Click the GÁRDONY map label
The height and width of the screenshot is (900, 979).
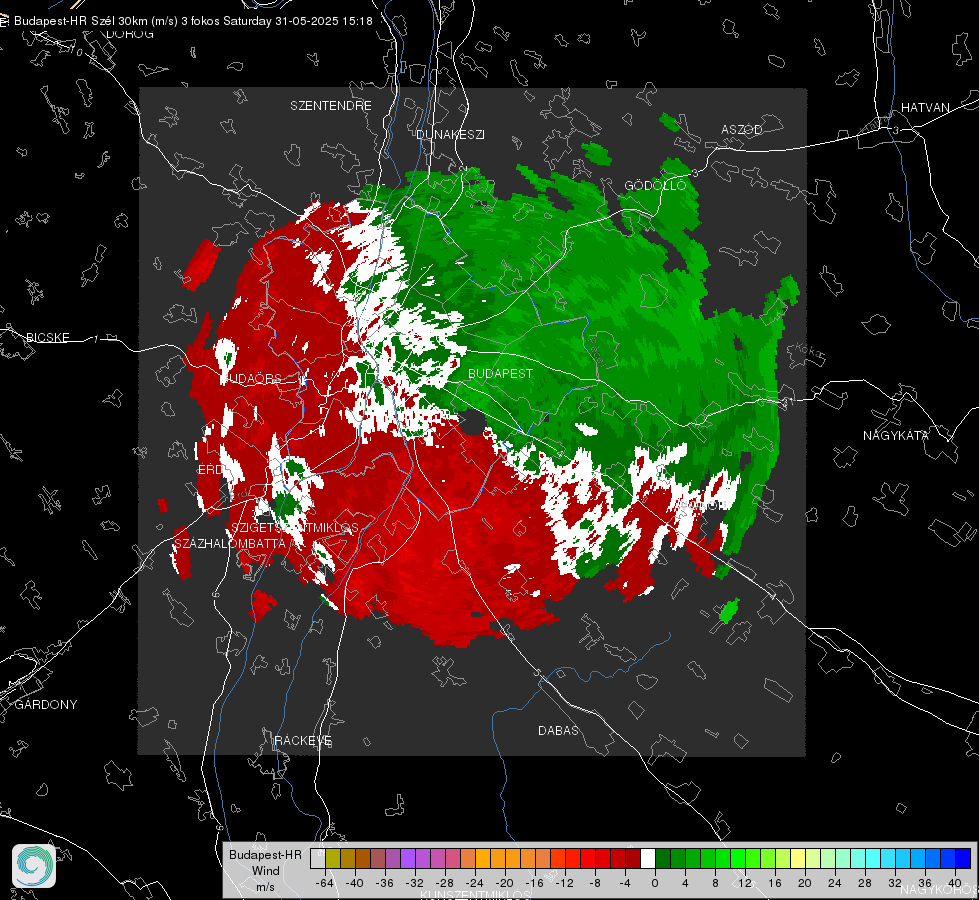(46, 705)
